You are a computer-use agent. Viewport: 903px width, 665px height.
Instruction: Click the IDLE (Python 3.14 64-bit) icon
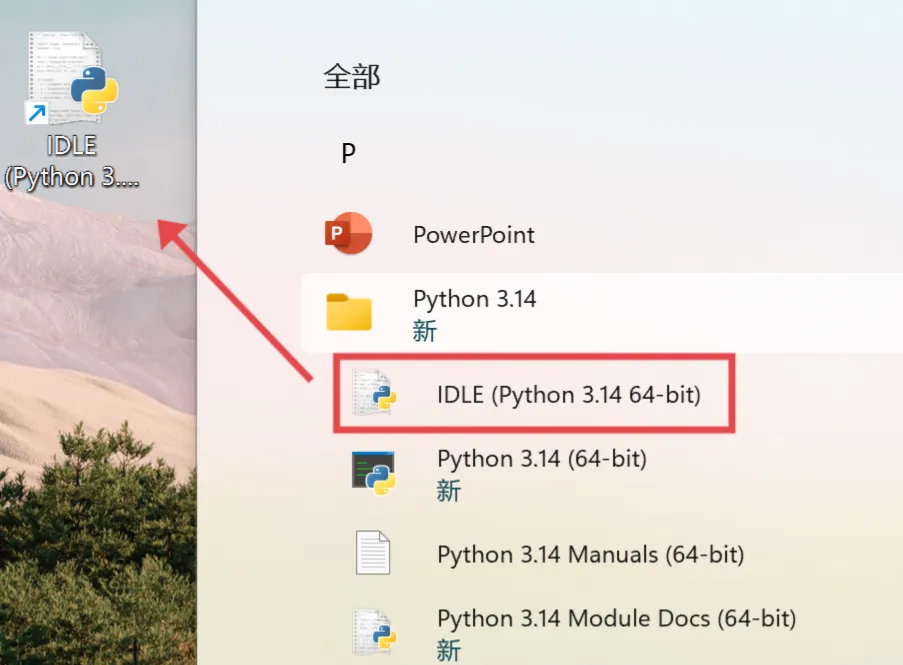[x=374, y=393]
